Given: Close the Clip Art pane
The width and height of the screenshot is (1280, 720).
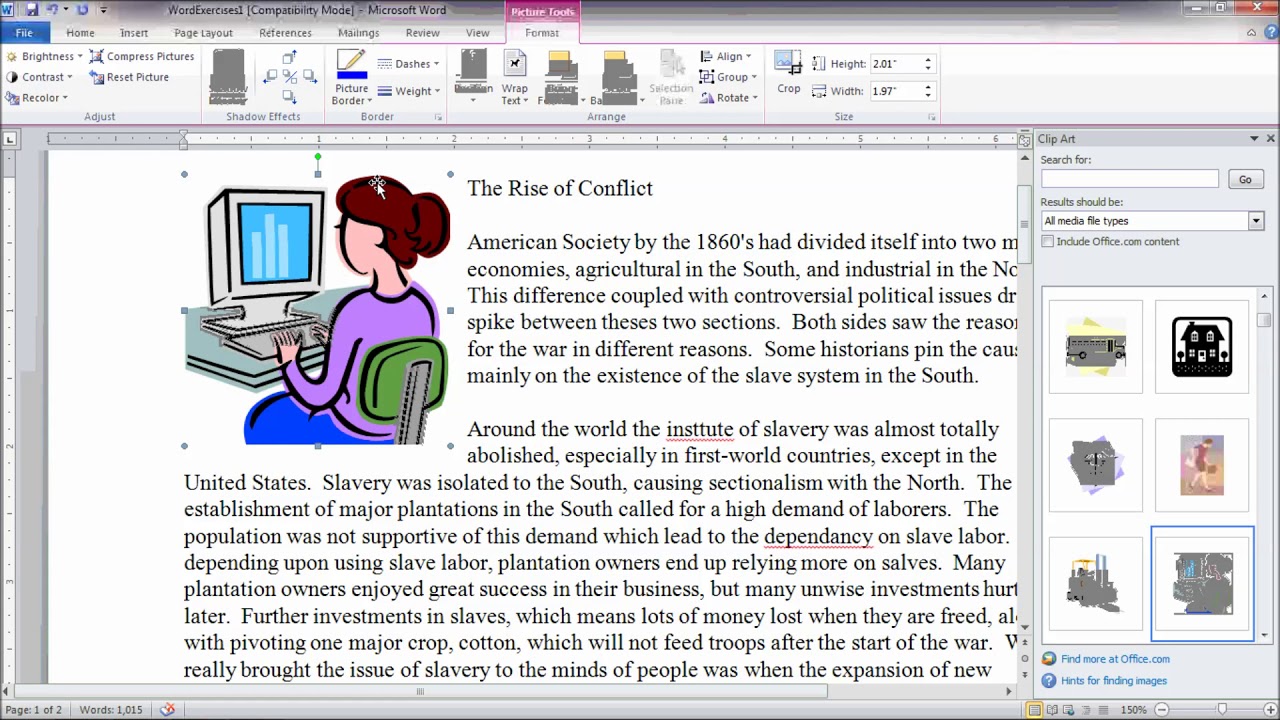Looking at the screenshot, I should pos(1271,139).
